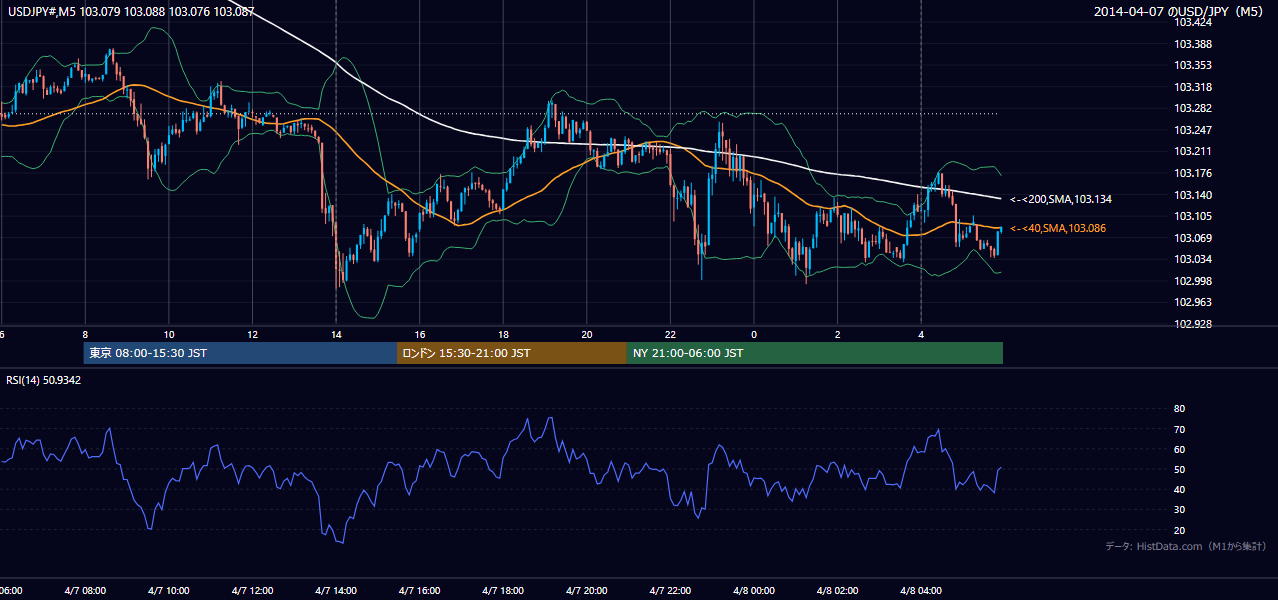The width and height of the screenshot is (1278, 600).
Task: Click the 102.928 price axis label
Action: (1194, 324)
